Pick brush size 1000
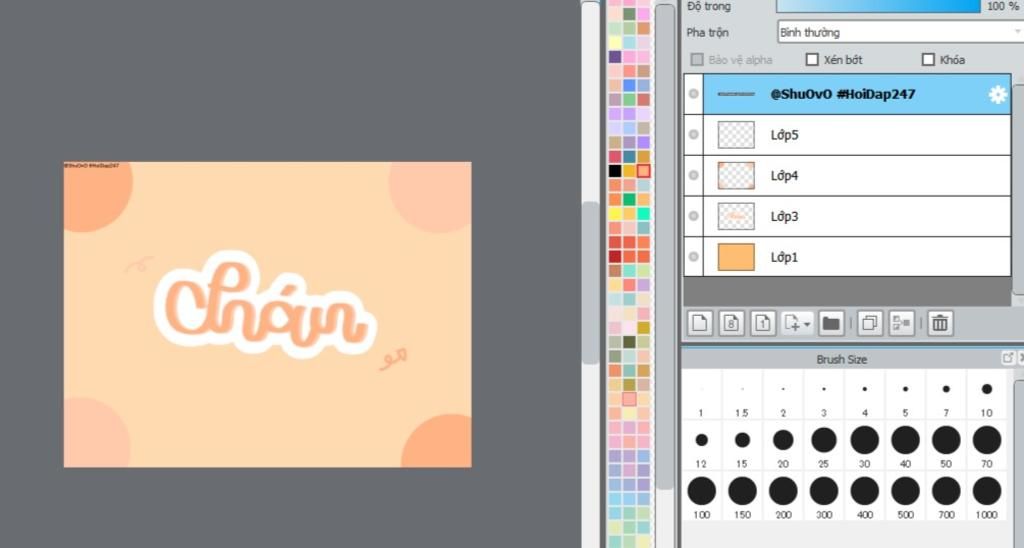The image size is (1024, 548). 987,498
